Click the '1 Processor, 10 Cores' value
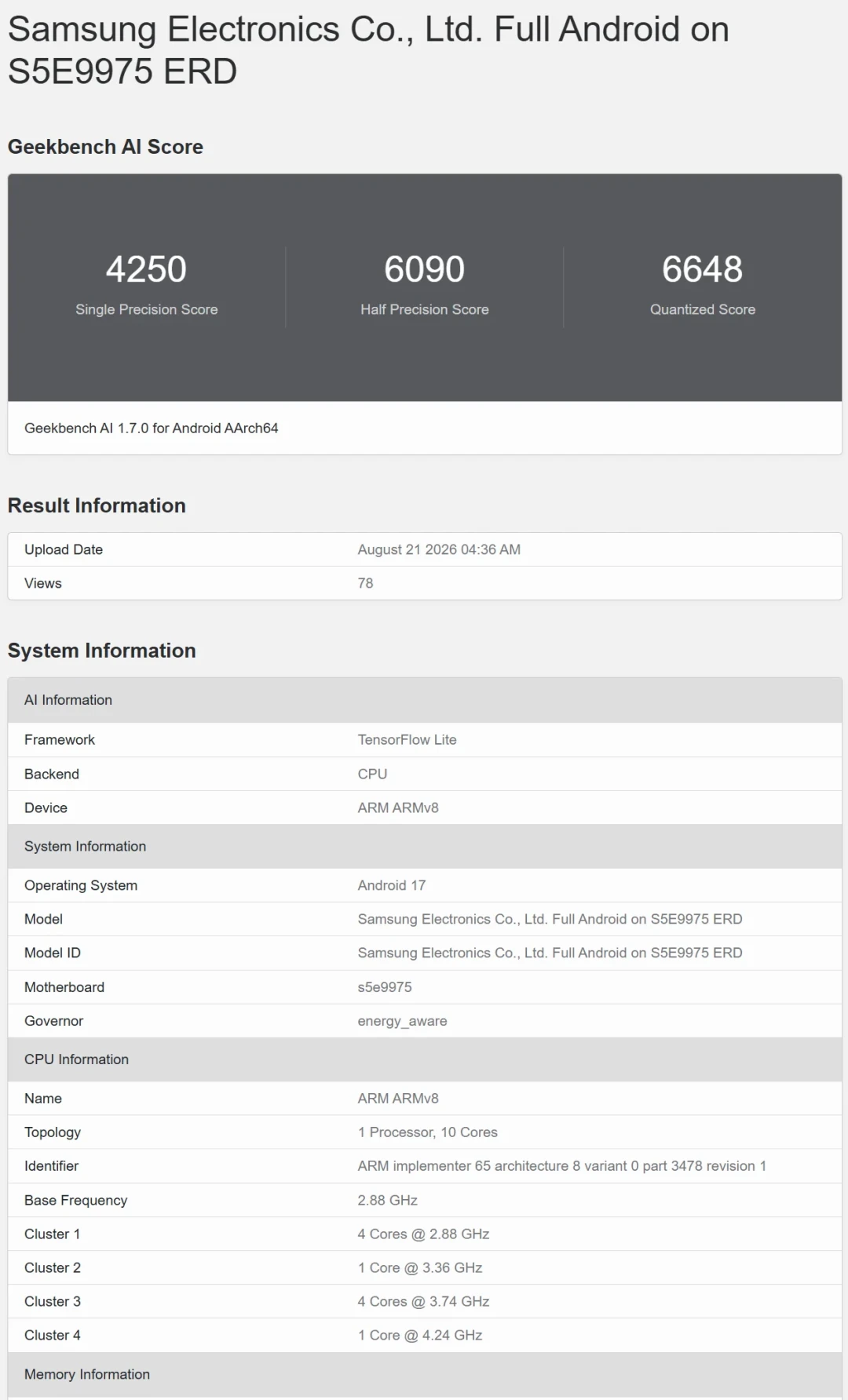 (x=428, y=1132)
